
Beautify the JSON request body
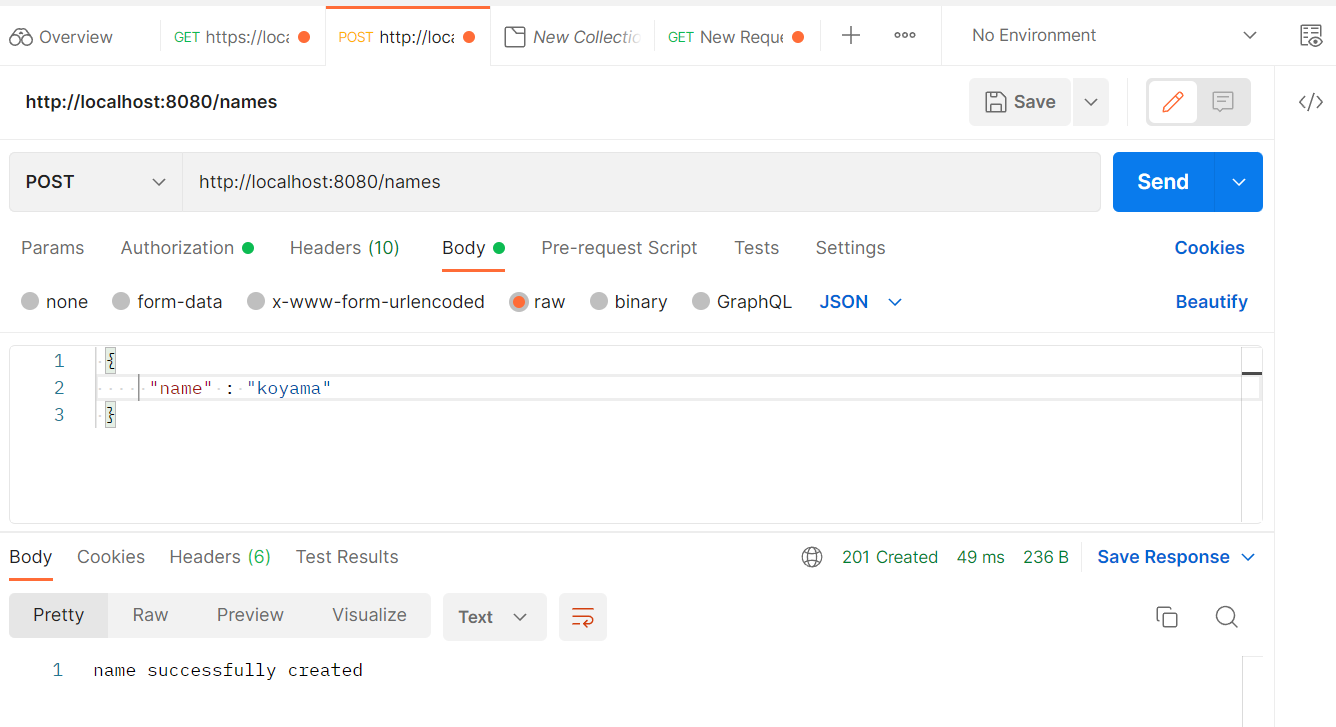tap(1211, 301)
